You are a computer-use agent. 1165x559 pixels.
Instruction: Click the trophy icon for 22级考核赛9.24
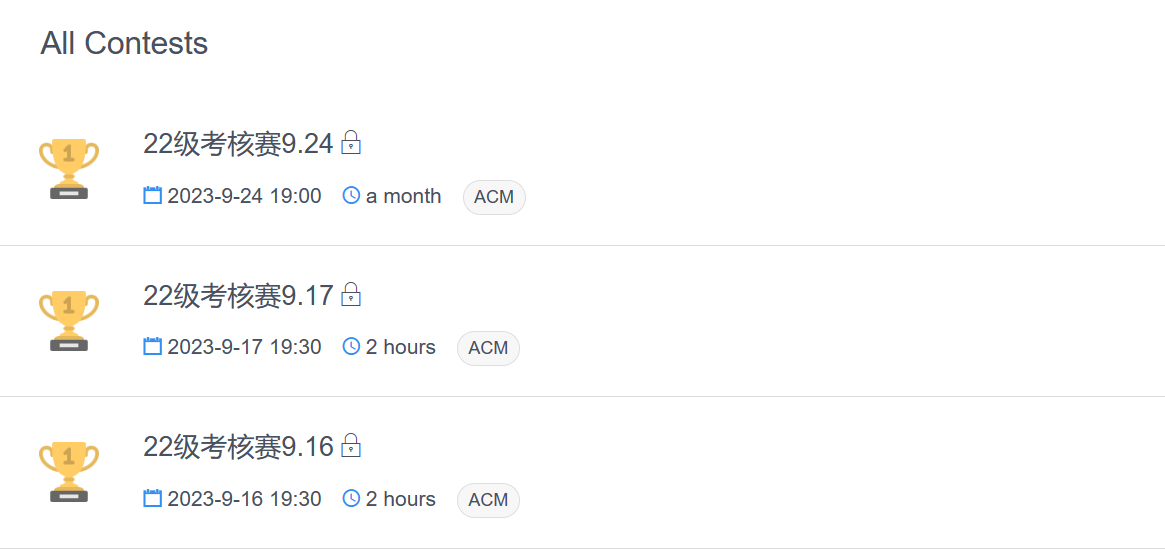(x=69, y=169)
